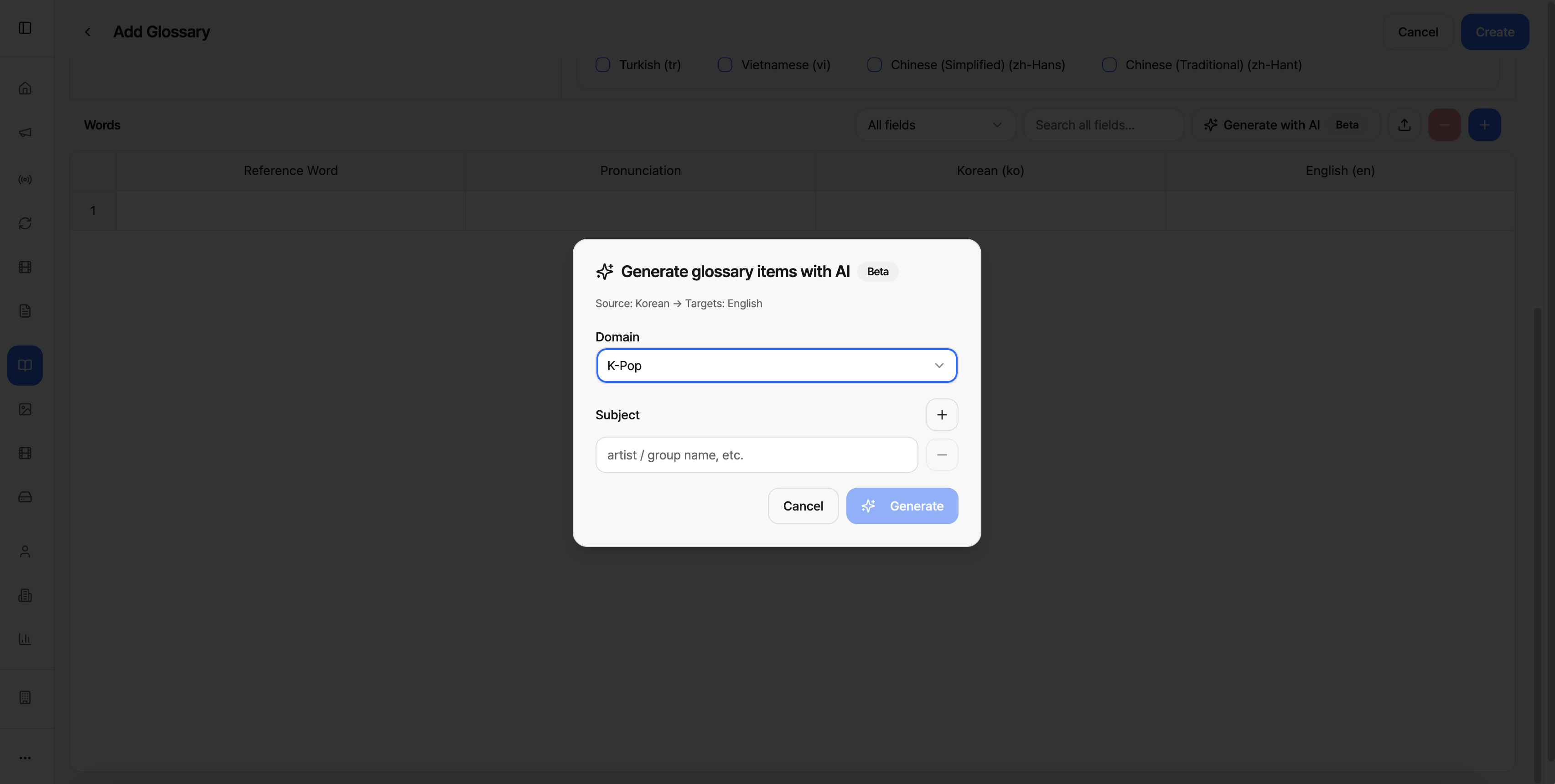Open the document text icon
Image resolution: width=1555 pixels, height=784 pixels.
tap(25, 311)
